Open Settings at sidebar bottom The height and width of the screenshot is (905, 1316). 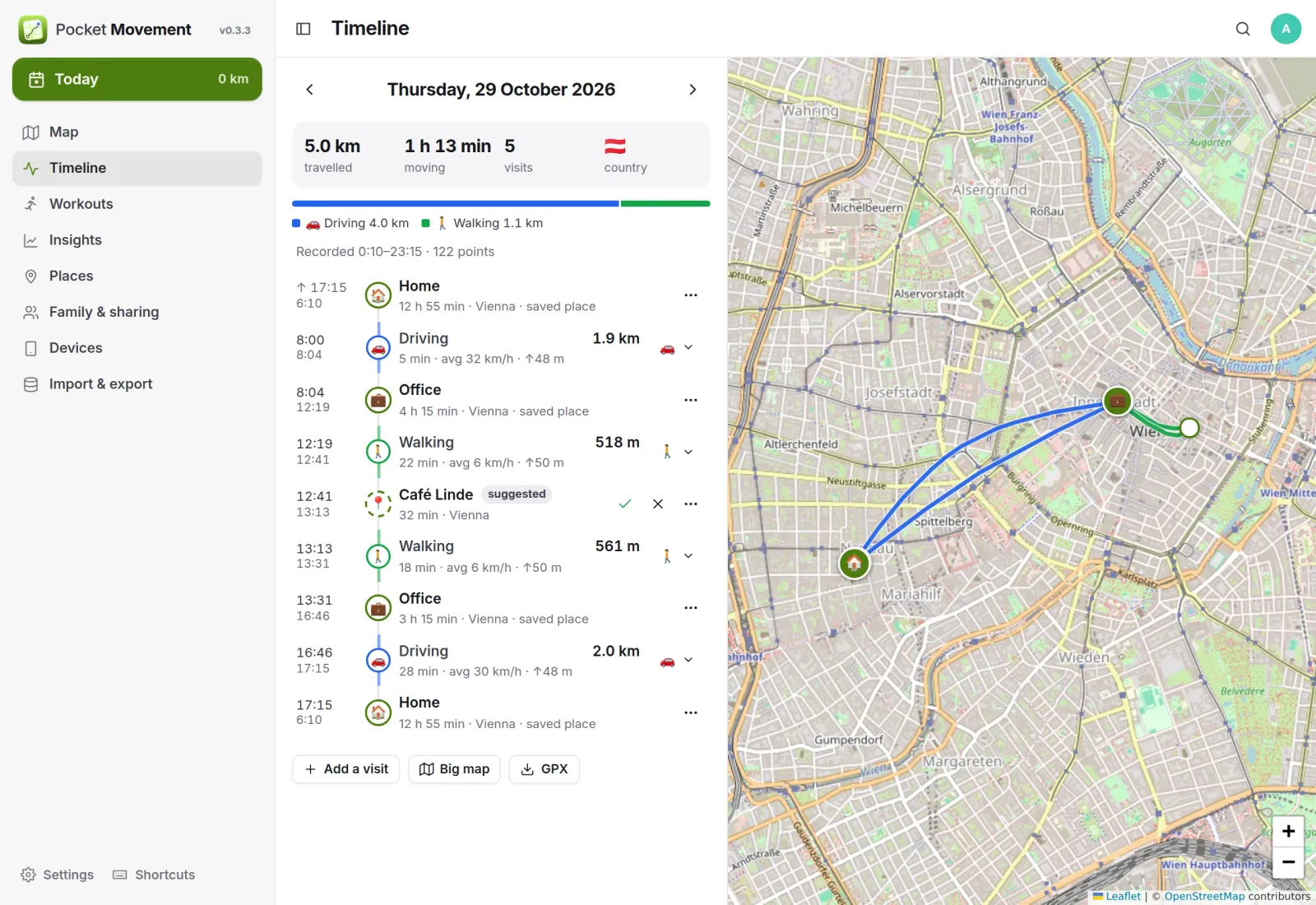(x=57, y=875)
